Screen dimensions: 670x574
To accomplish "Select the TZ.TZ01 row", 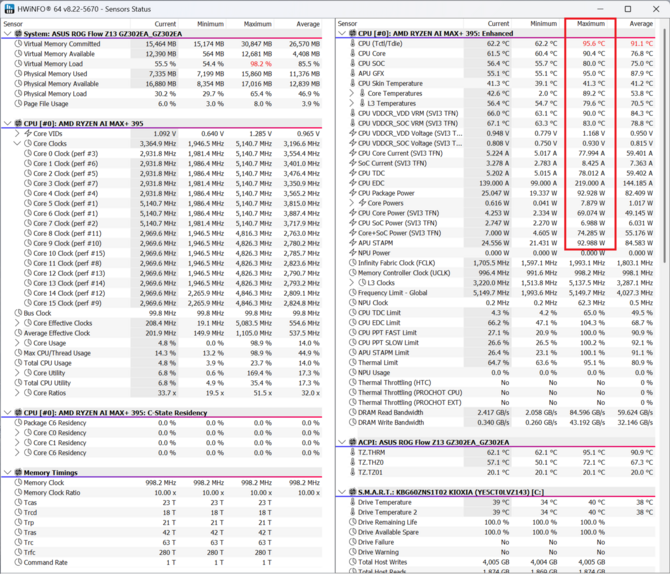I will [496, 472].
